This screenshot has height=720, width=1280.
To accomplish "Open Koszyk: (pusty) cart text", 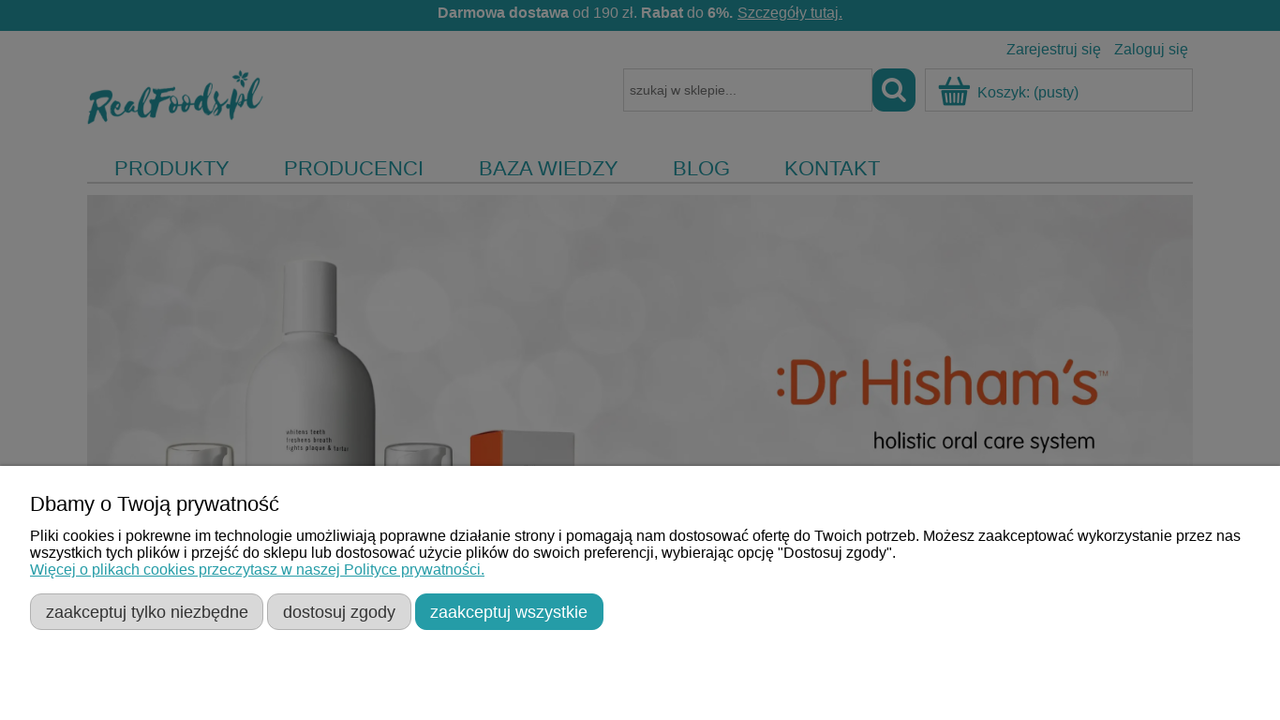I will click(1028, 92).
